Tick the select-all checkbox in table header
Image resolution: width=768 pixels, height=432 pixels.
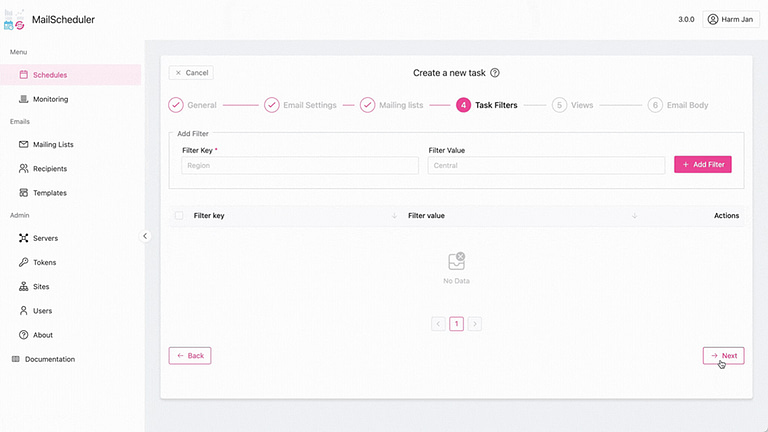[179, 216]
